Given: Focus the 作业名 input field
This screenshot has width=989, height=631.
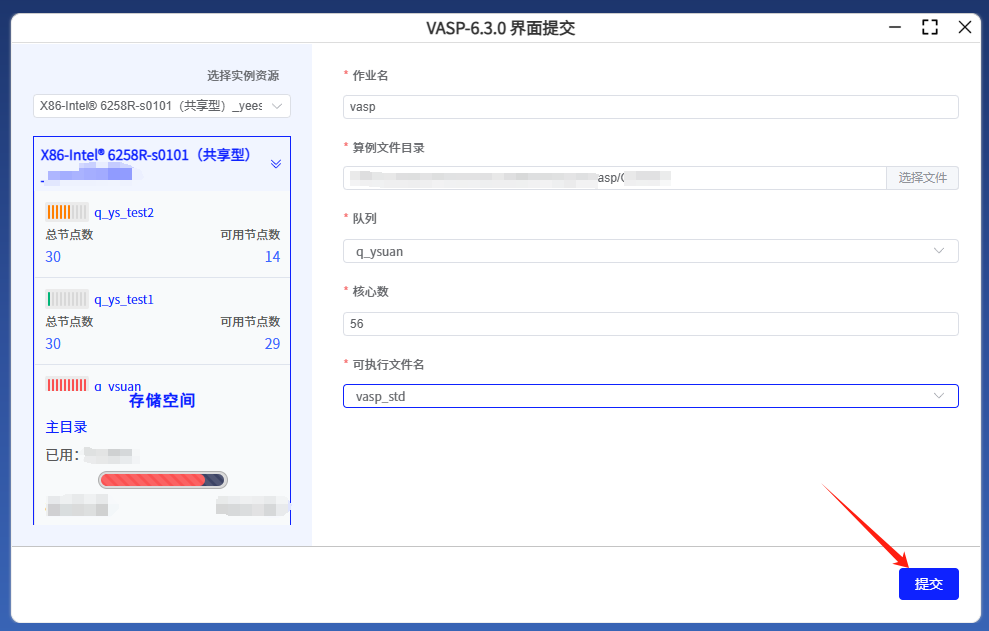Looking at the screenshot, I should (650, 106).
